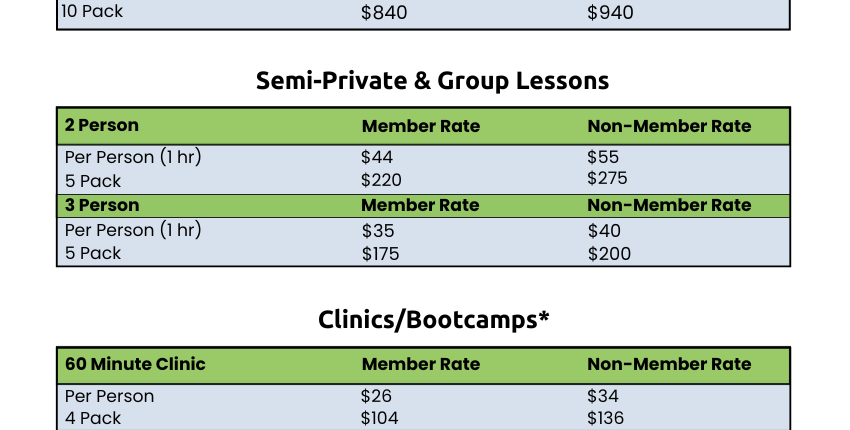
Task: Select the $840 10 Pack price
Action: [384, 12]
